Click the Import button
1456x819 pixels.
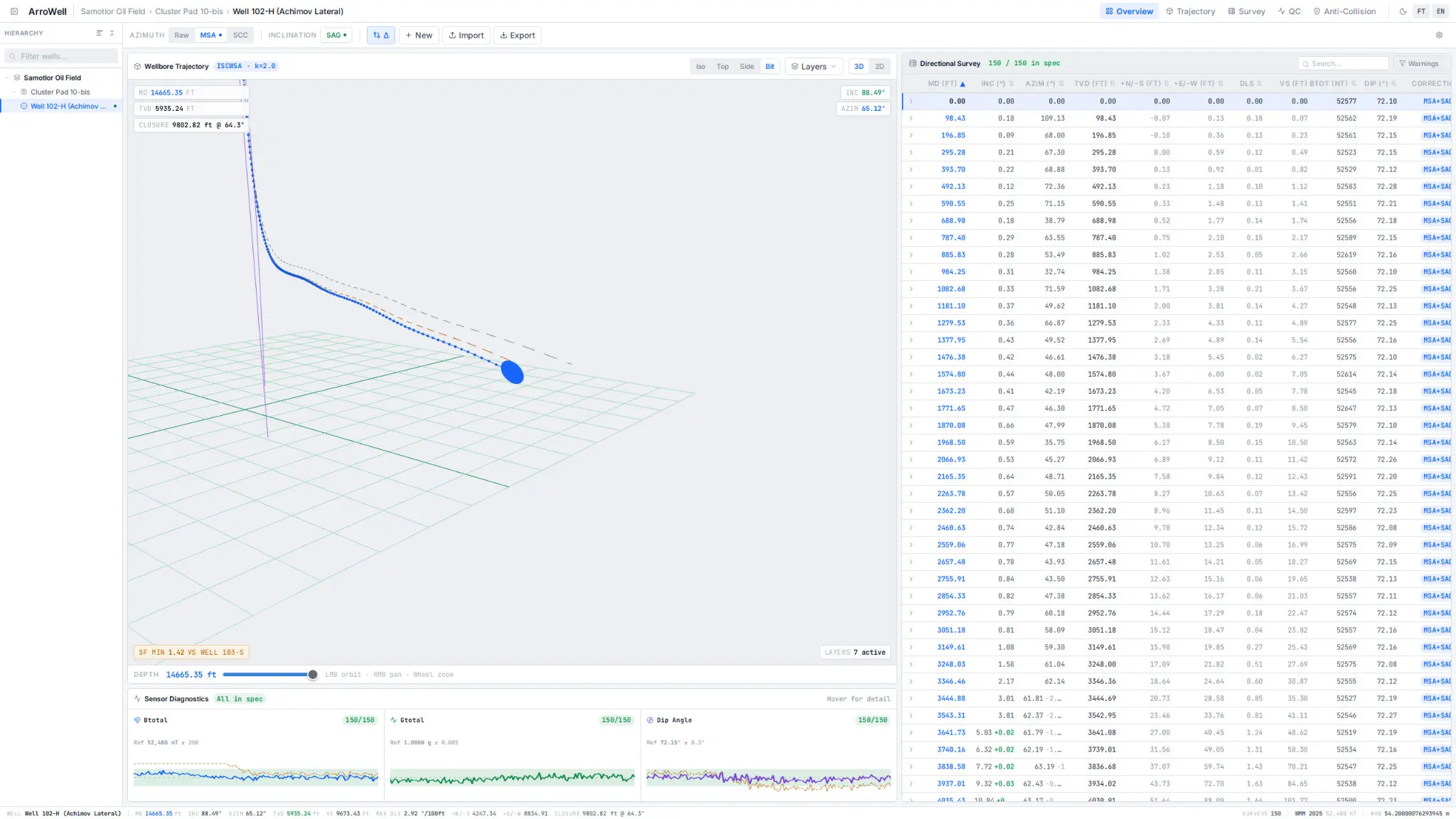(466, 35)
